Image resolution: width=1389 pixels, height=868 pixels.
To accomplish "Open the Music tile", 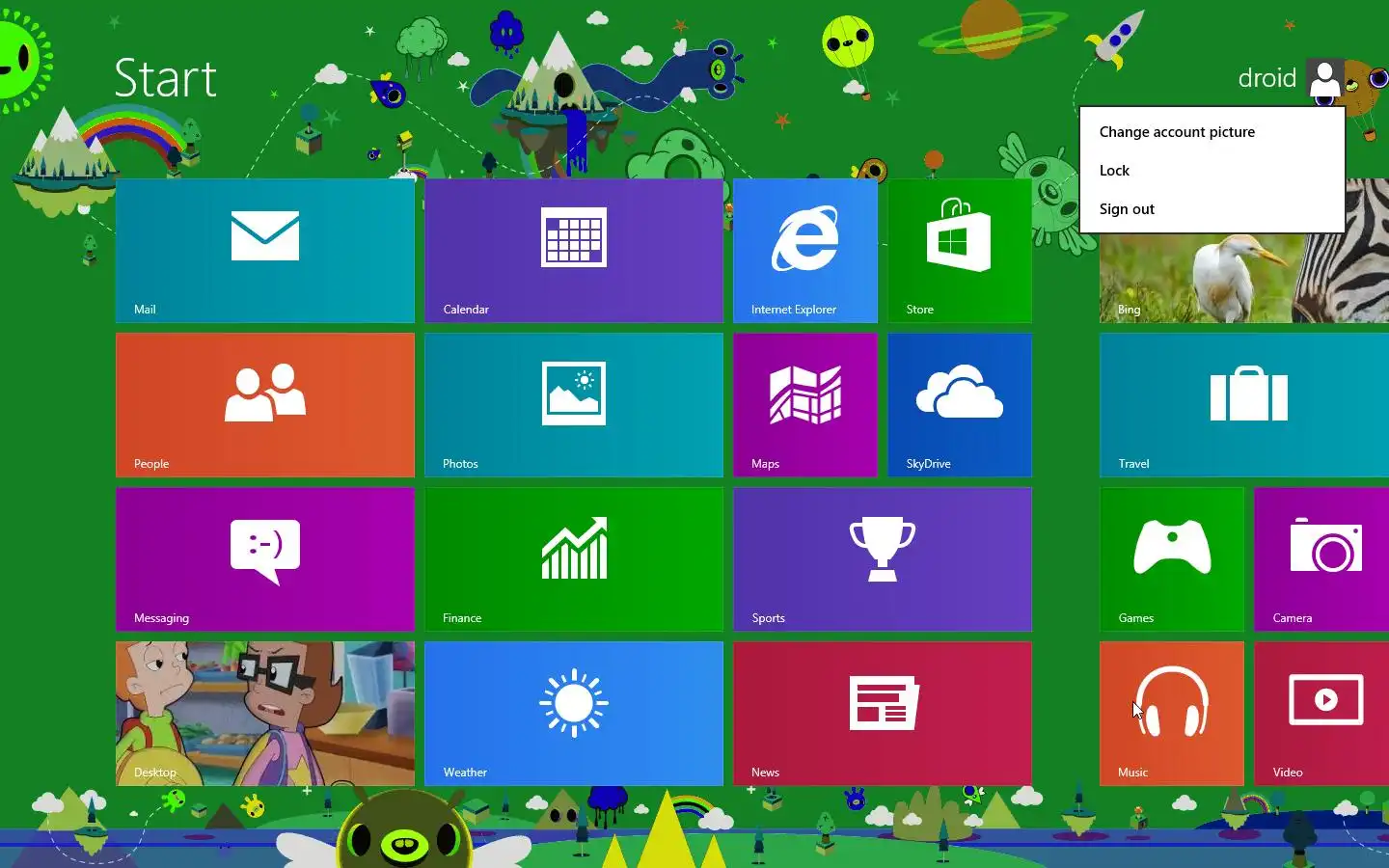I will tap(1172, 714).
